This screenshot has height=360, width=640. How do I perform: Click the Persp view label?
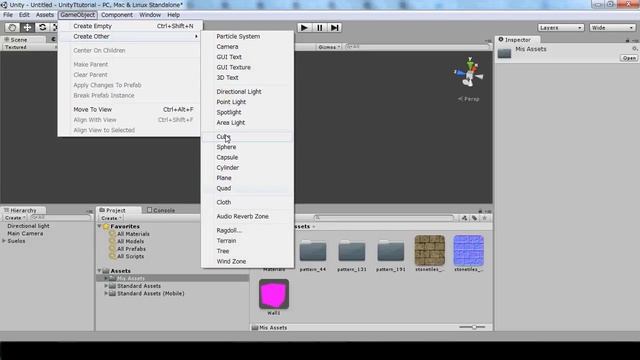tap(469, 99)
